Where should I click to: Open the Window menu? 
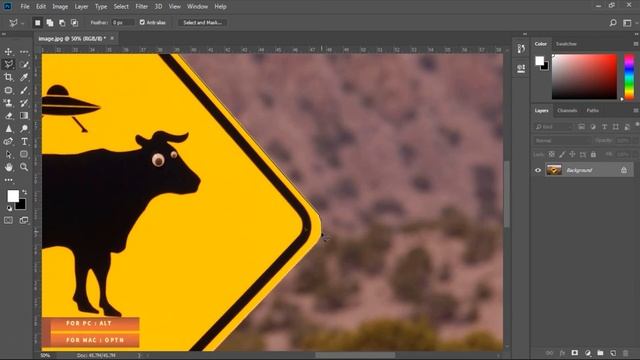[197, 7]
